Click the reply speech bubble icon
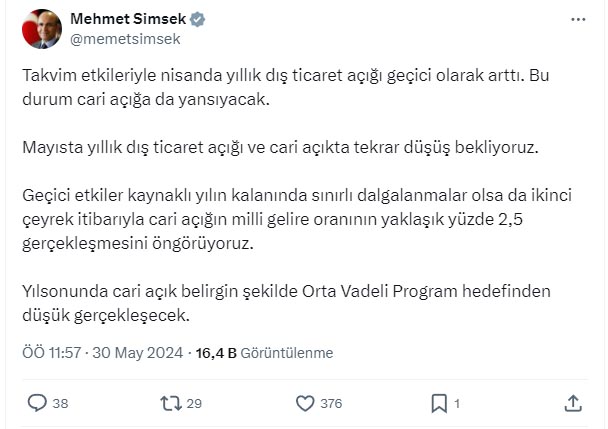 point(37,403)
